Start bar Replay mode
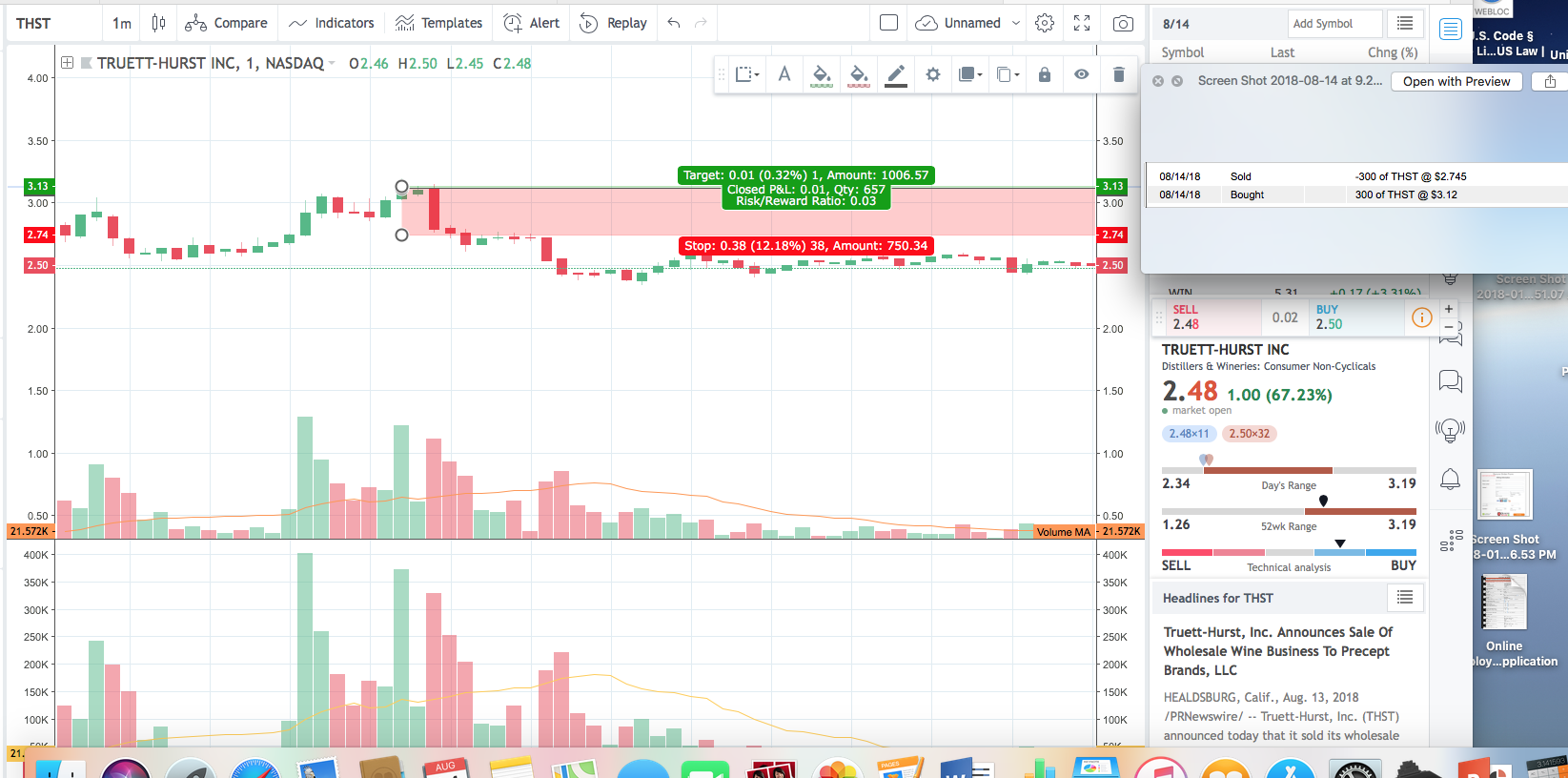 click(x=613, y=23)
